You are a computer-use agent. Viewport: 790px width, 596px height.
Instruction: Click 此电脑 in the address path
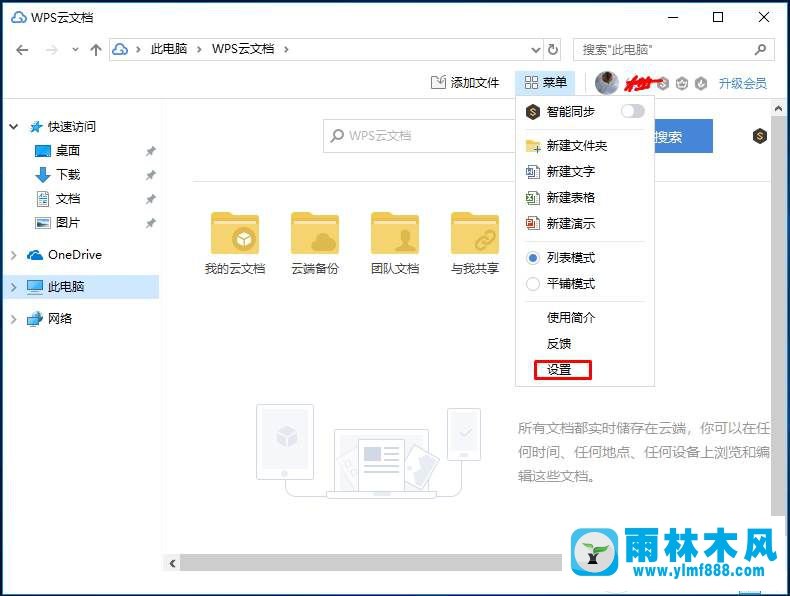tap(169, 49)
